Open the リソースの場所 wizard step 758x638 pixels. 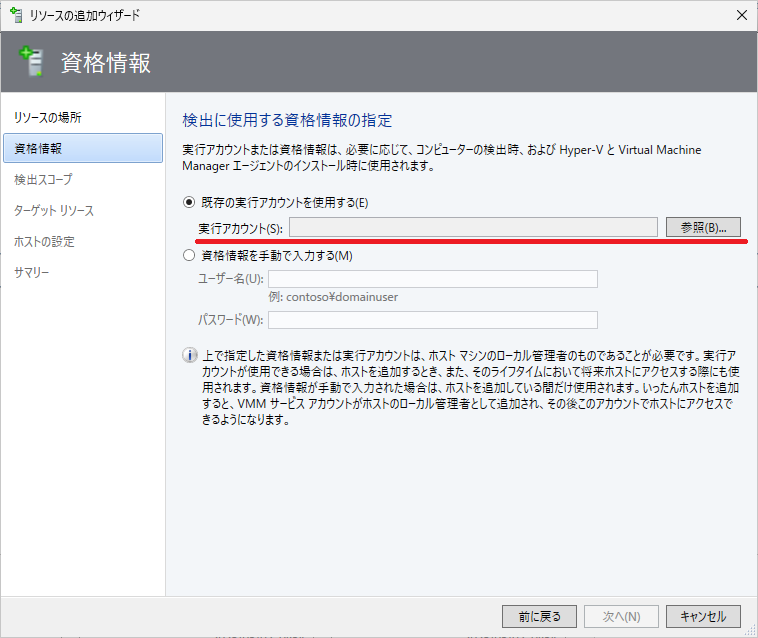point(47,117)
